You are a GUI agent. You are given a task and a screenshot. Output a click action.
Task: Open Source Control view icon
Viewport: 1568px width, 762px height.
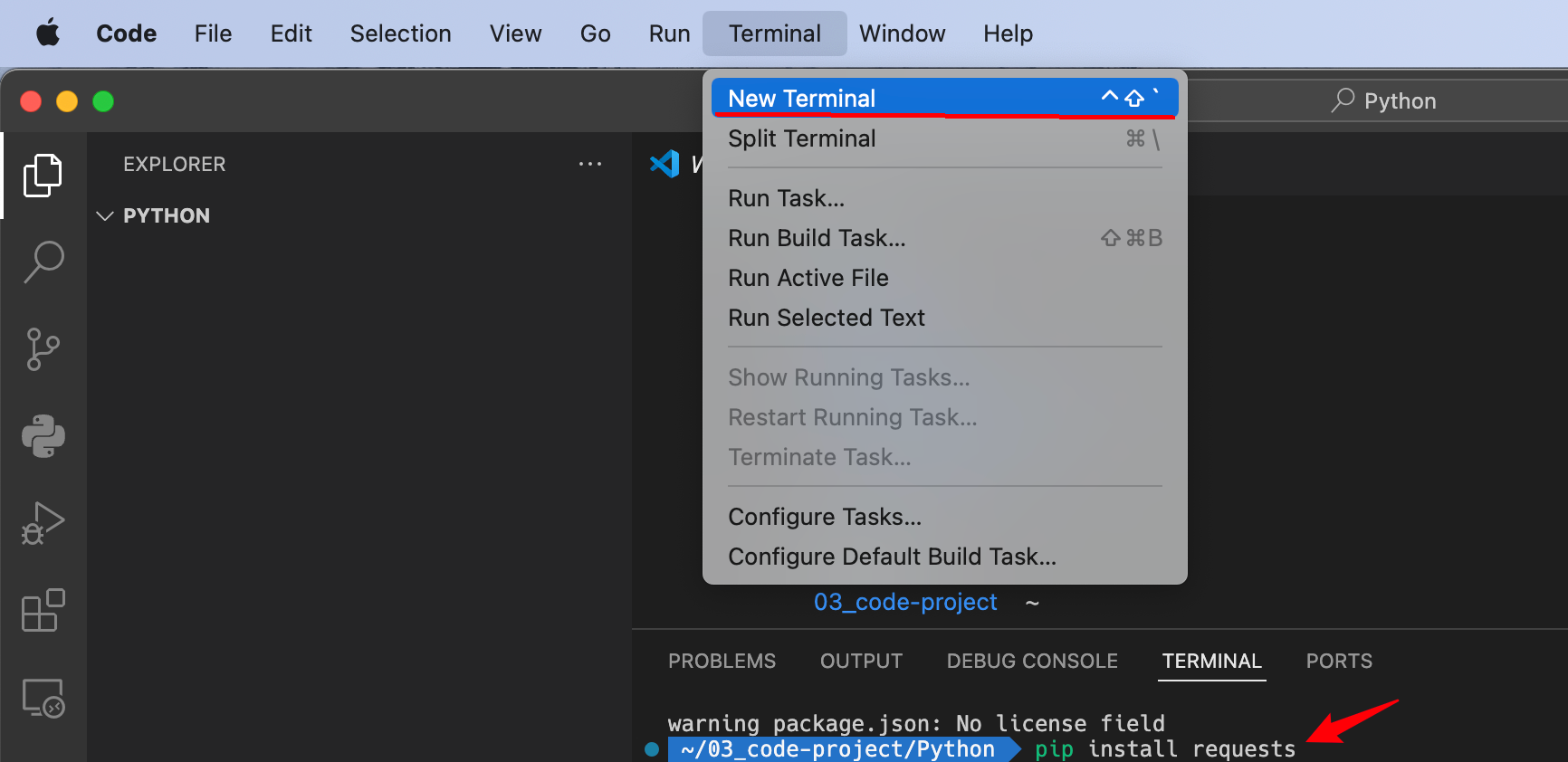coord(43,349)
